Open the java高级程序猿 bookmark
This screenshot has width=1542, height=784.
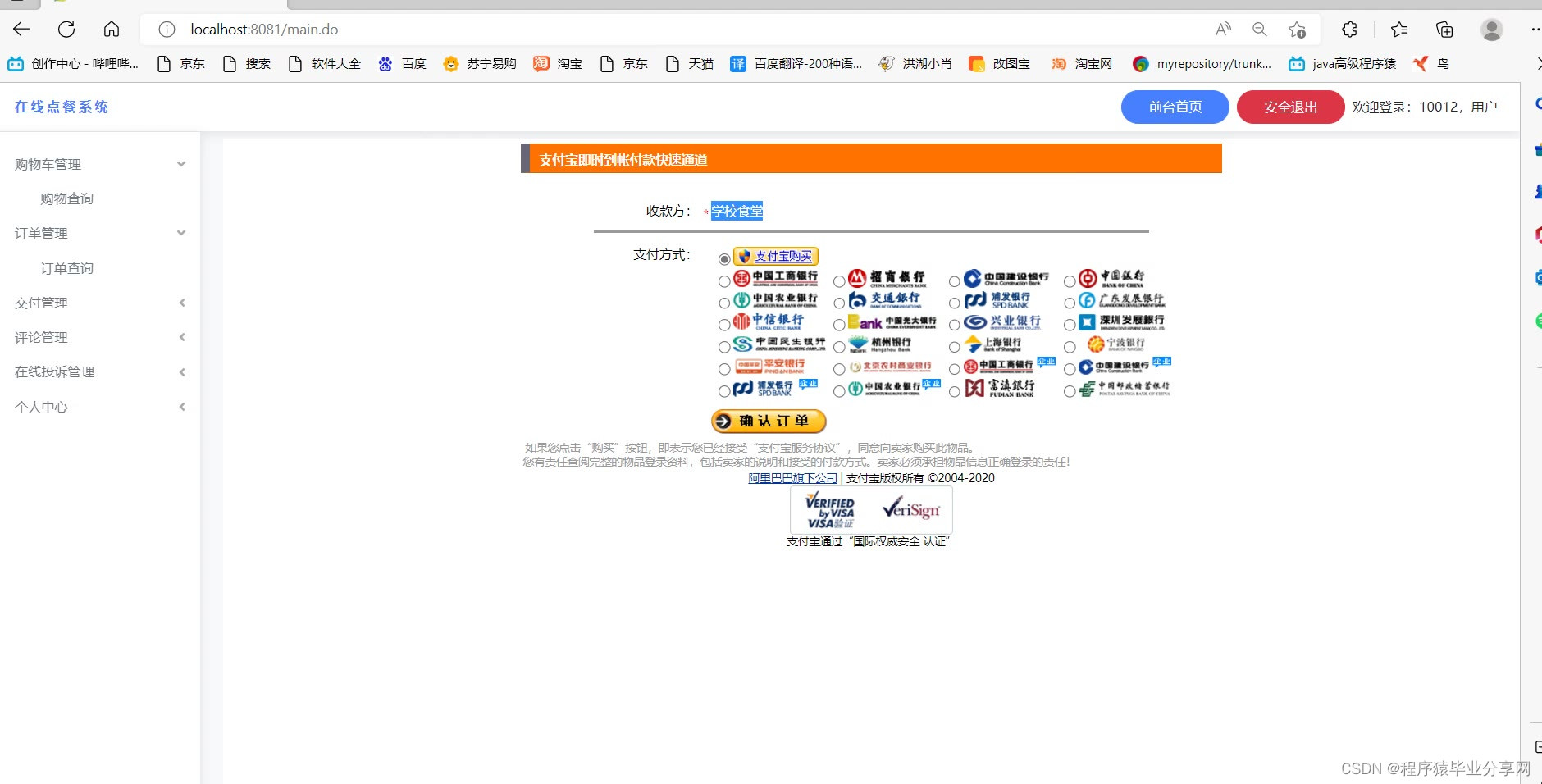click(1342, 64)
